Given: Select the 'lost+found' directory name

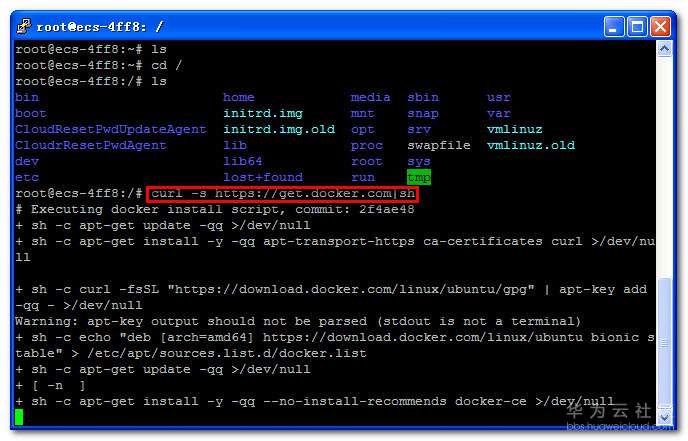Looking at the screenshot, I should tap(263, 177).
